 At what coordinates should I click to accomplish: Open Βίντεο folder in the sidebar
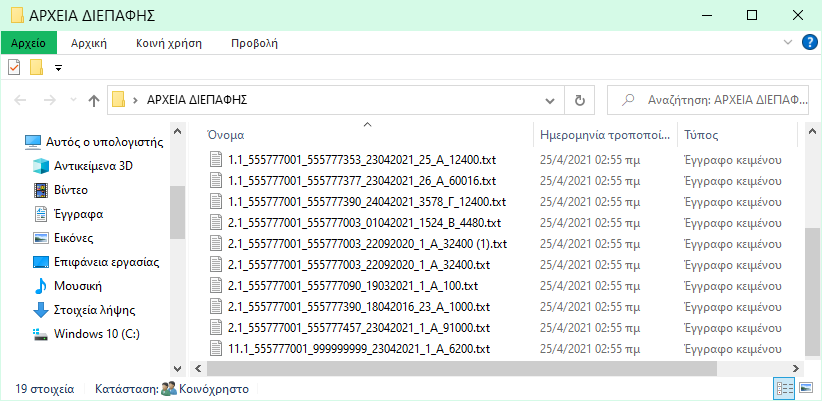pyautogui.click(x=71, y=190)
